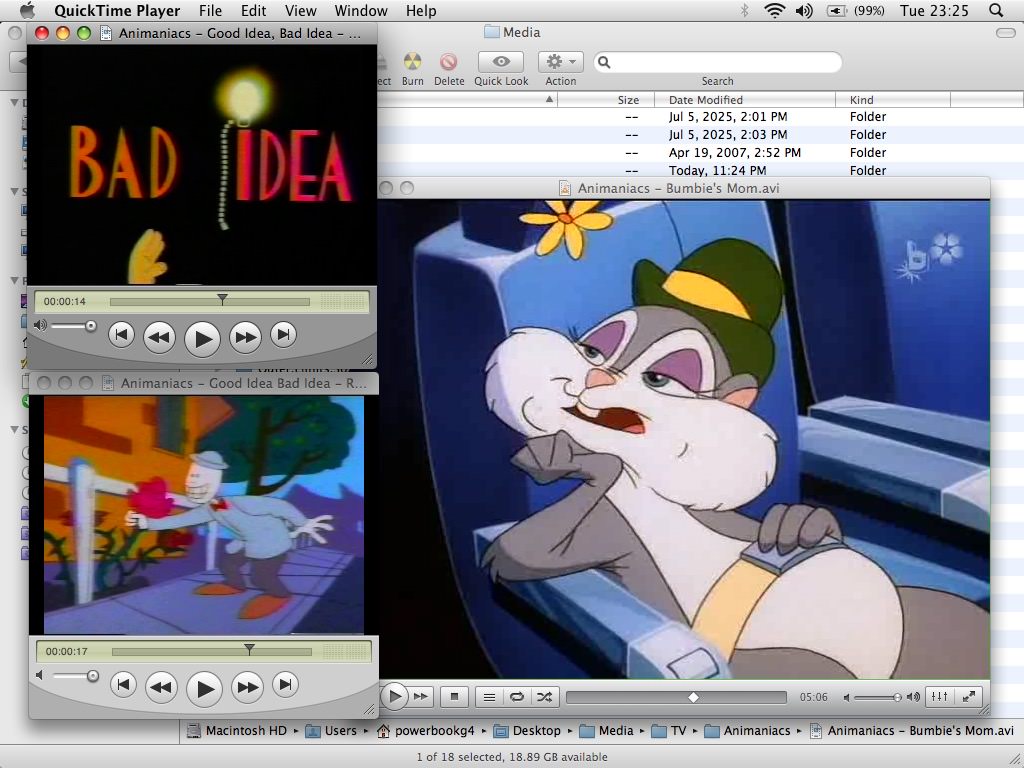Toggle repeat loop in Bumbie's Mom player
The height and width of the screenshot is (768, 1024).
click(517, 697)
